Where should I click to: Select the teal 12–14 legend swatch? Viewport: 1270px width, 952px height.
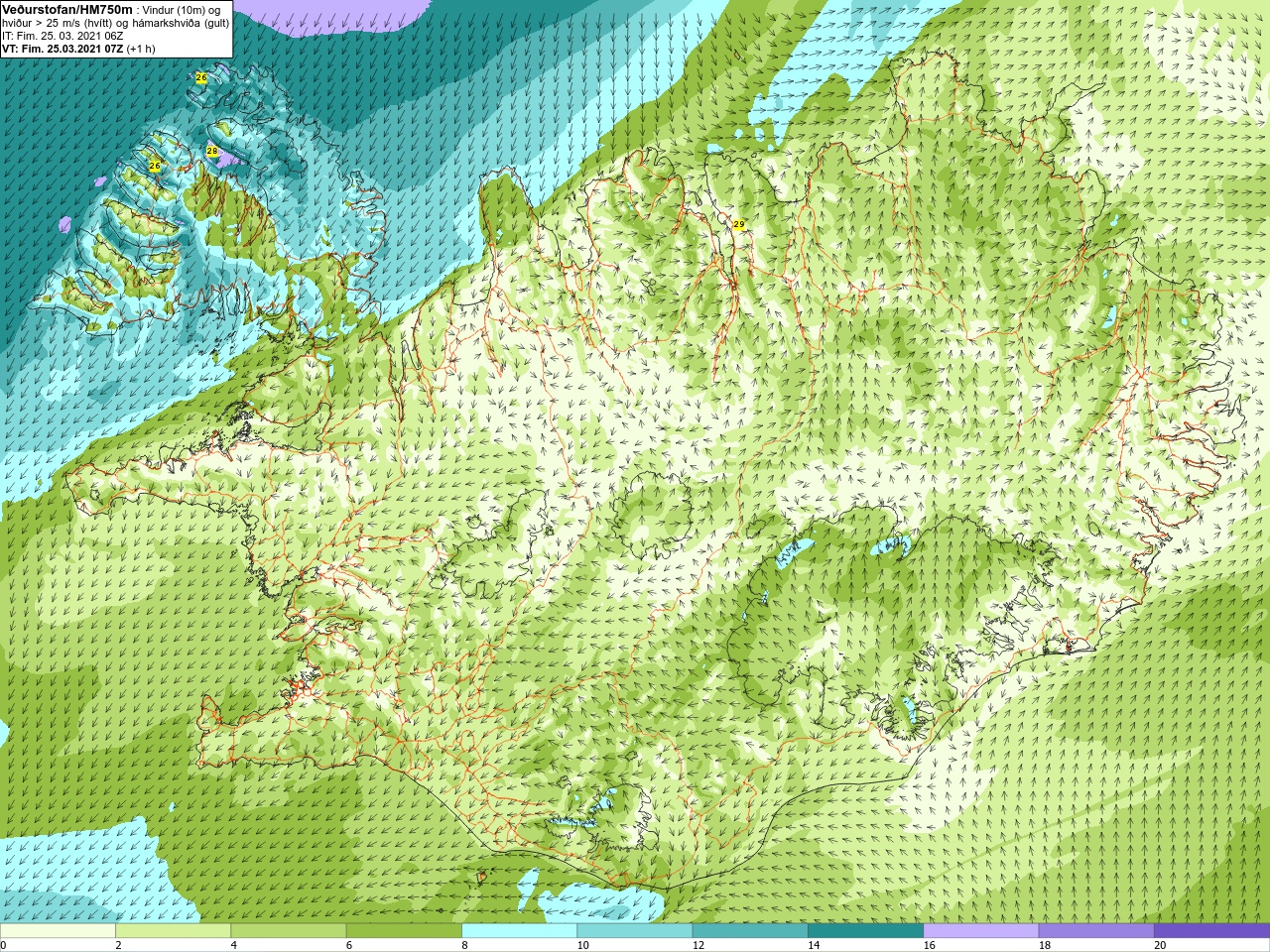pos(749,931)
